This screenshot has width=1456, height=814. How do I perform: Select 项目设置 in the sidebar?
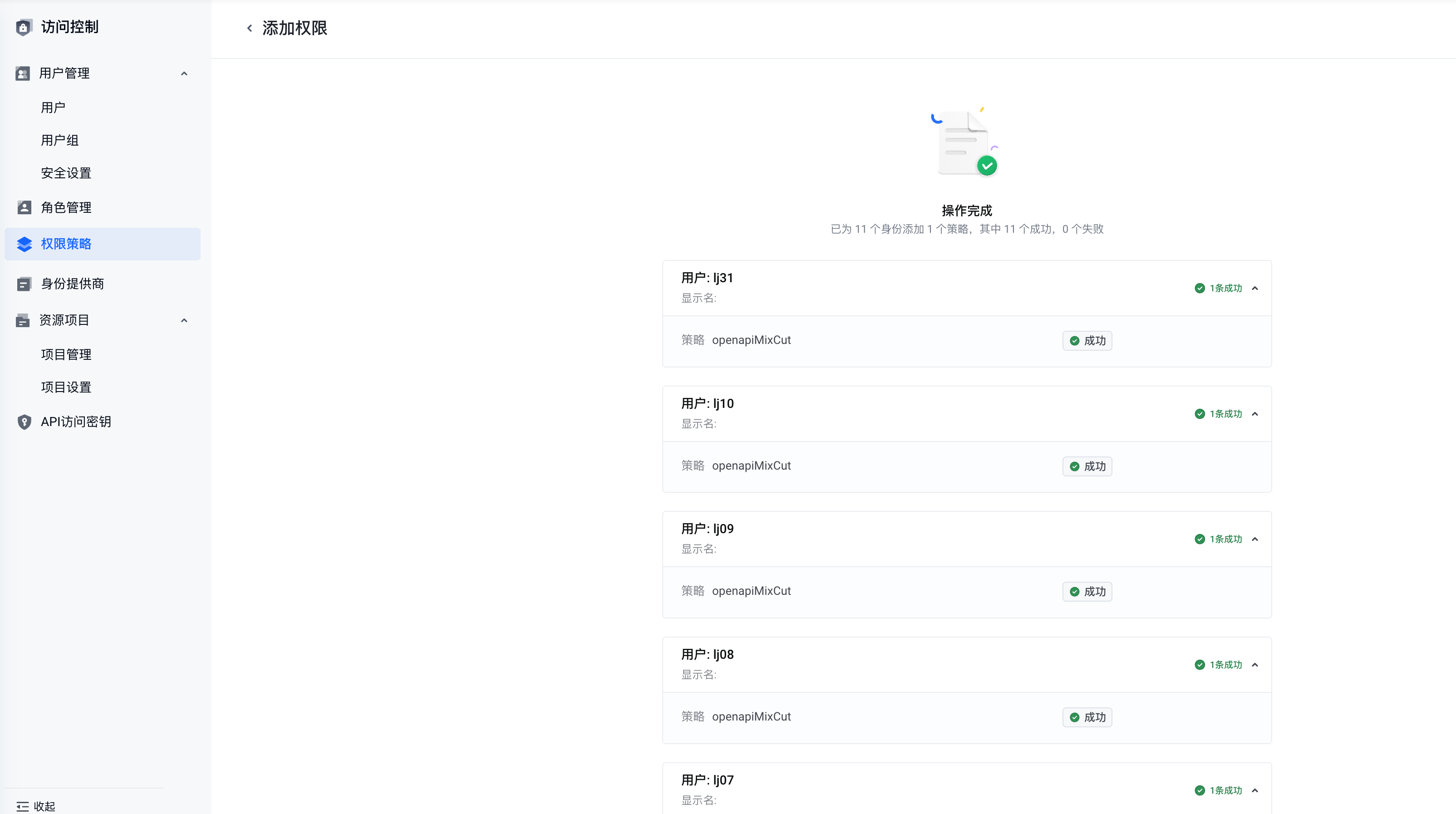(x=65, y=387)
